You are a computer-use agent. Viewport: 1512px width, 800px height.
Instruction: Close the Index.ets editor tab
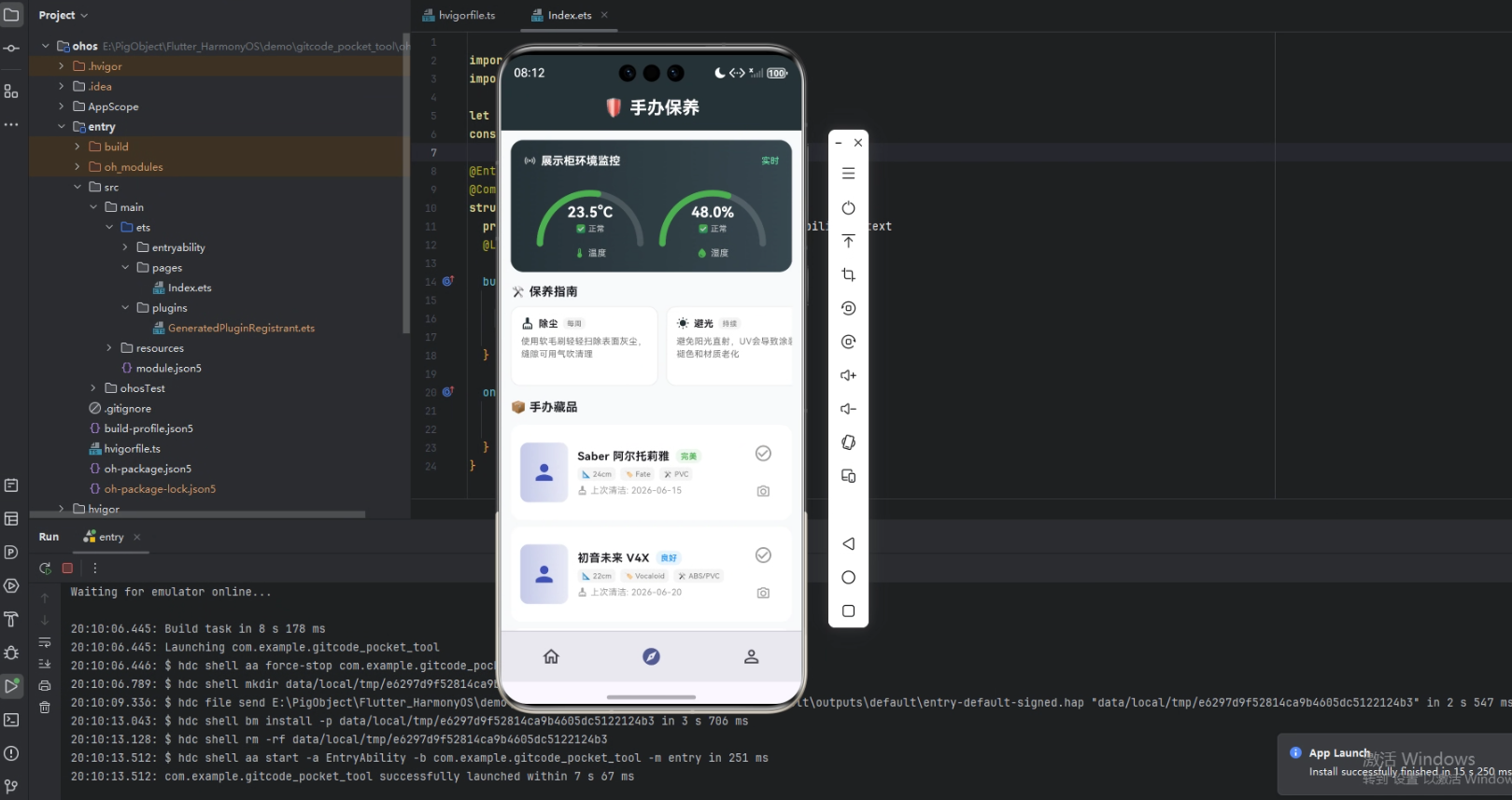click(604, 15)
